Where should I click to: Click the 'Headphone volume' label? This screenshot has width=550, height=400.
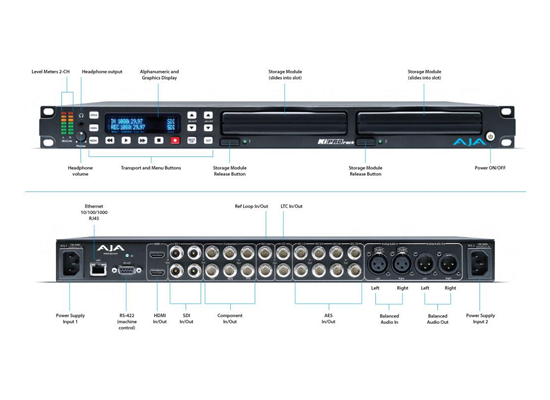[80, 171]
